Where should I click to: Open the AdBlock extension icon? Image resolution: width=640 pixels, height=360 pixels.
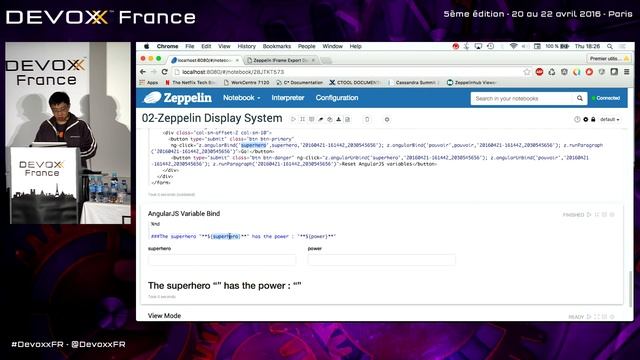[539, 72]
